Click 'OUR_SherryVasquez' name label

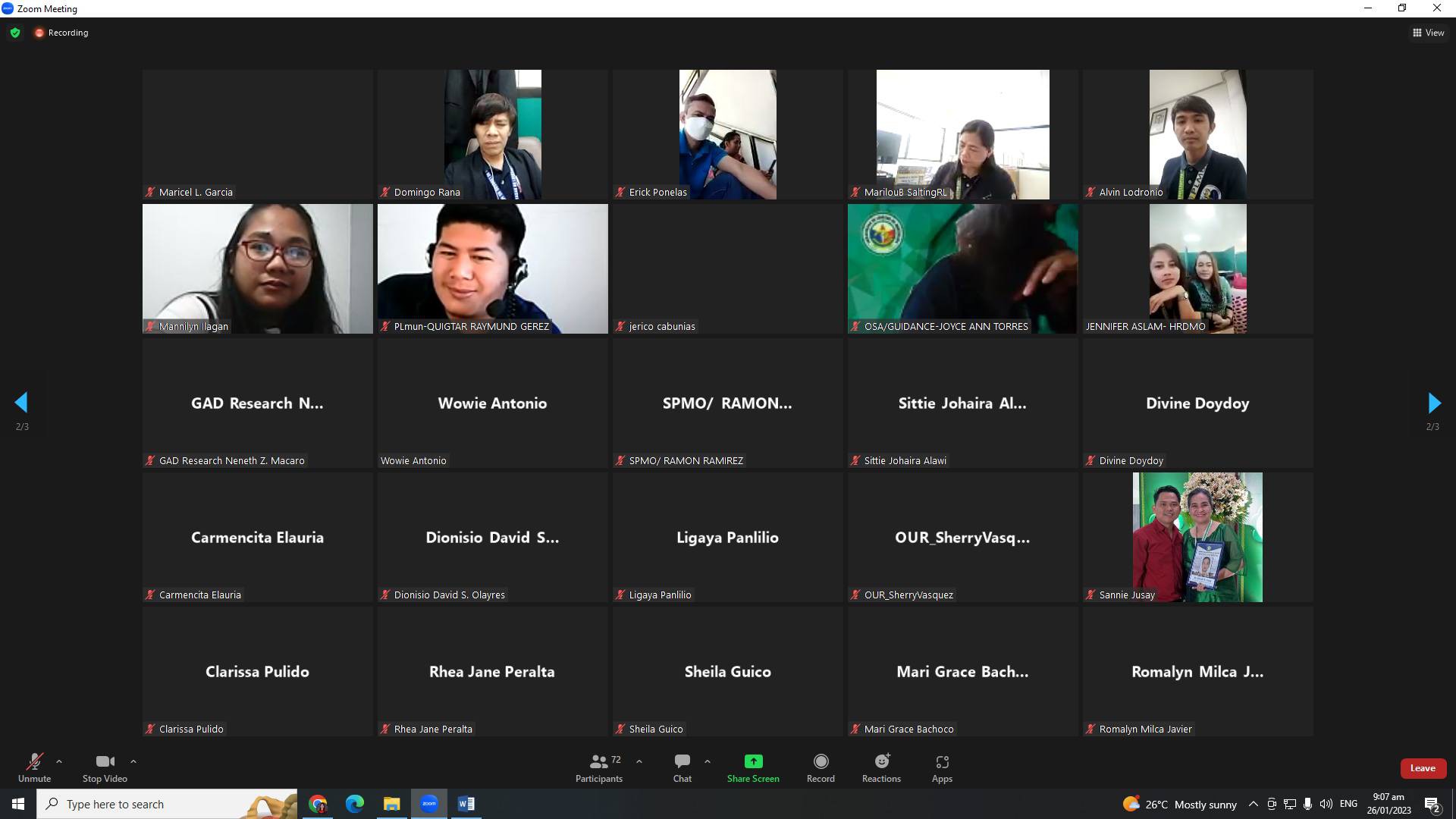(908, 595)
